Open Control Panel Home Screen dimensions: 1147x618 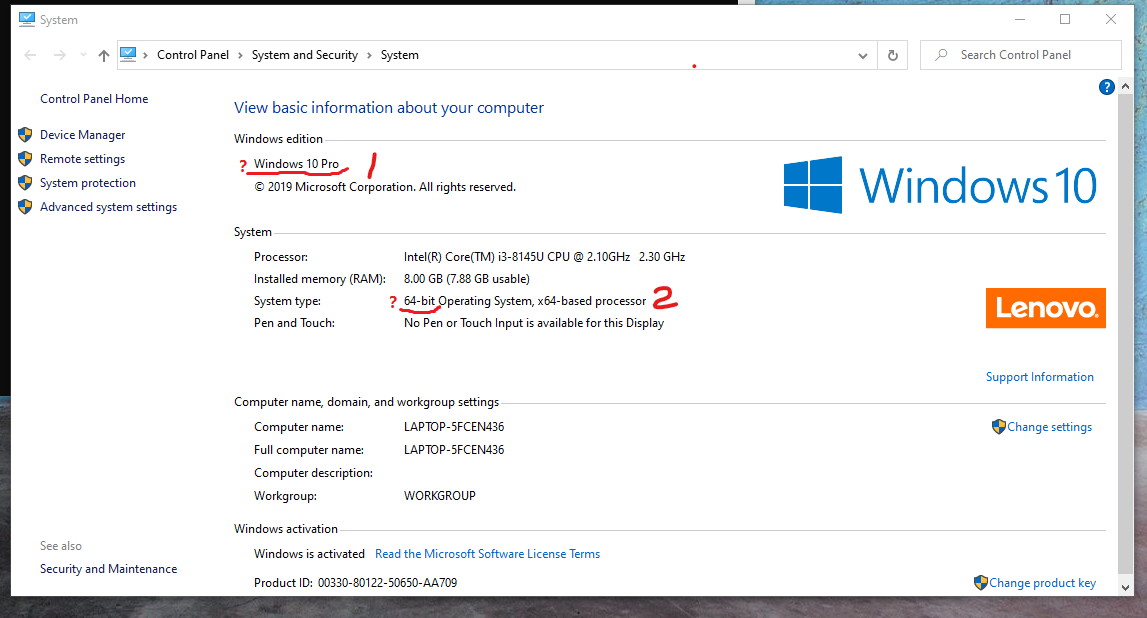click(x=94, y=99)
